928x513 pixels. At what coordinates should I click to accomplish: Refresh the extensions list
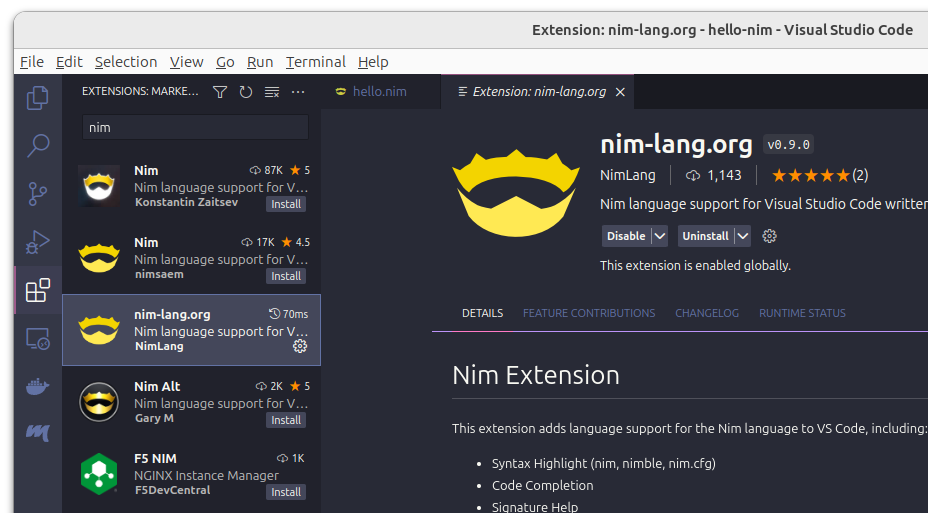click(x=246, y=92)
